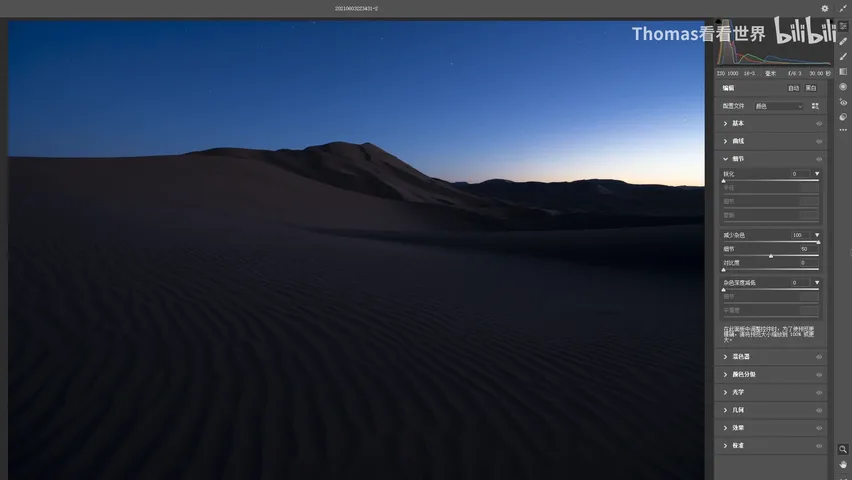Click the 自动 (Auto) button
Screen dimensions: 852x480
[x=793, y=88]
